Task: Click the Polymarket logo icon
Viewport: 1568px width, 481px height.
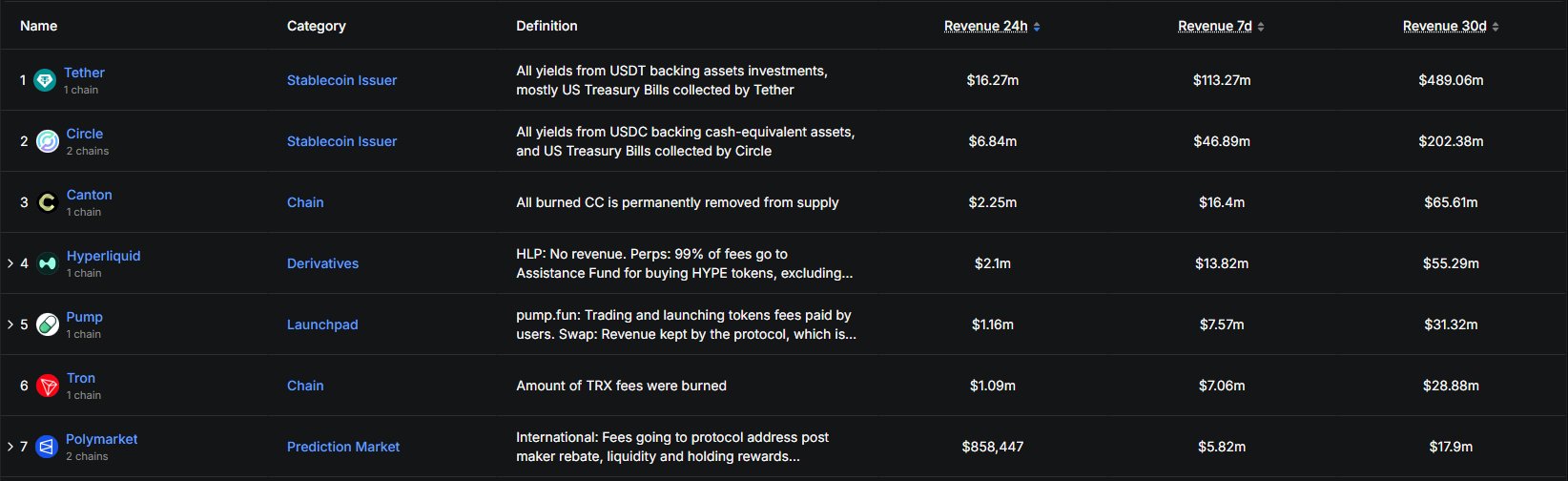Action: [47, 447]
